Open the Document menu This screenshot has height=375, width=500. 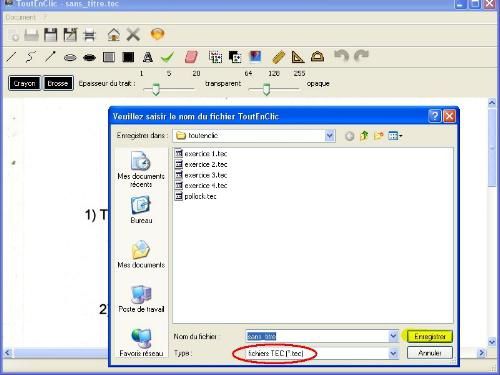[21, 18]
